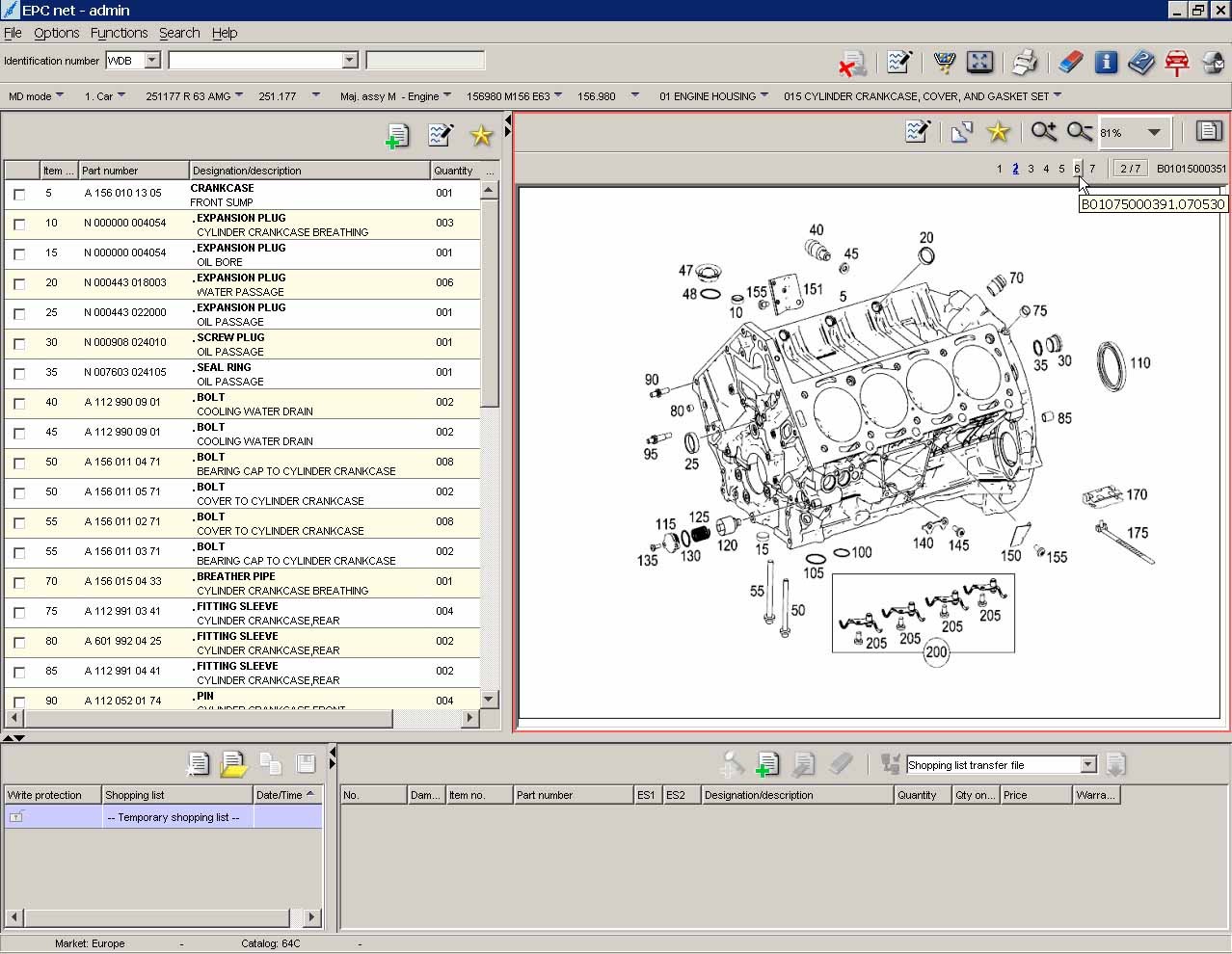Expand the MD mode dropdown

coord(60,95)
